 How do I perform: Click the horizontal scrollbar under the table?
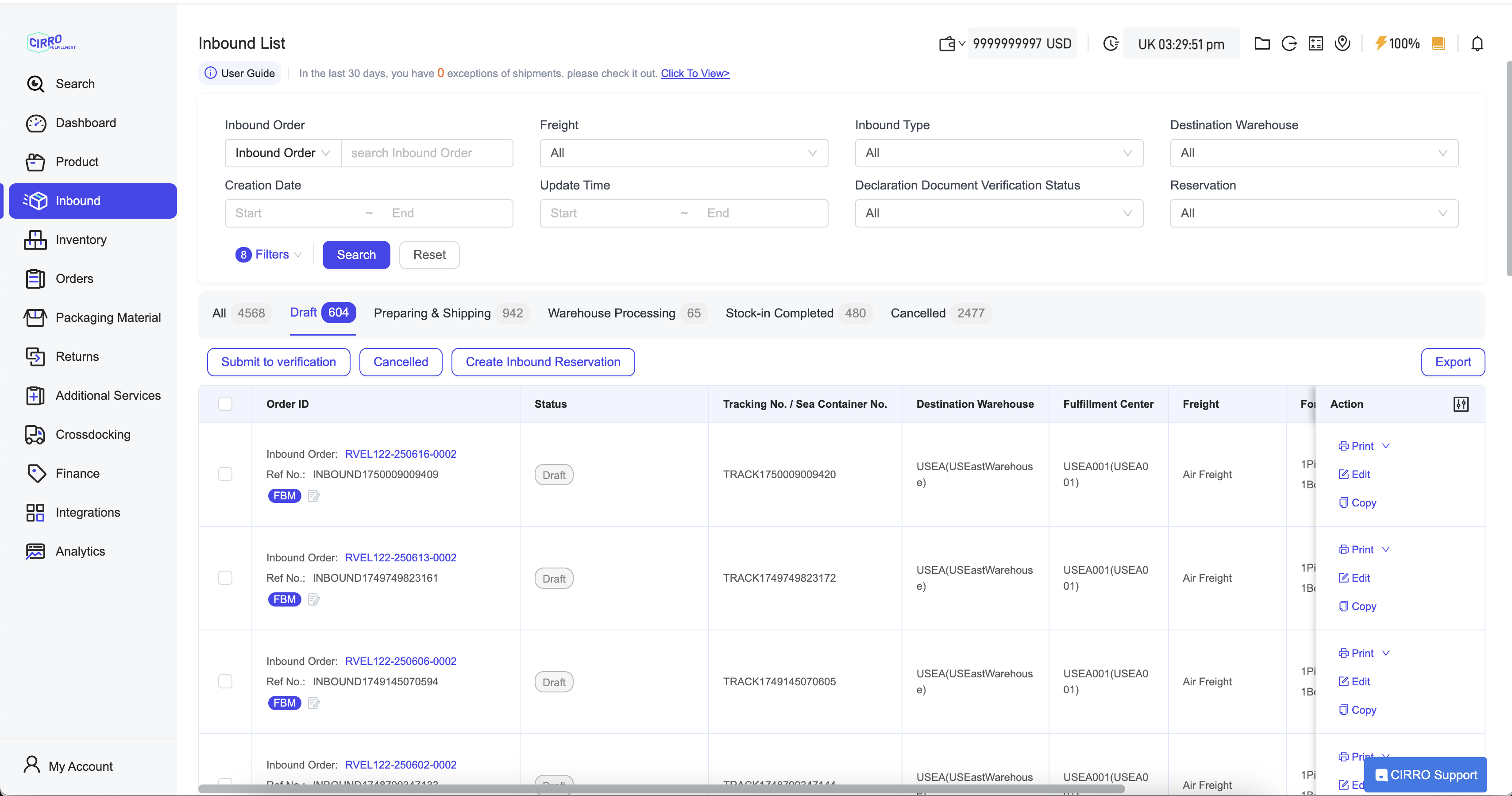click(661, 788)
